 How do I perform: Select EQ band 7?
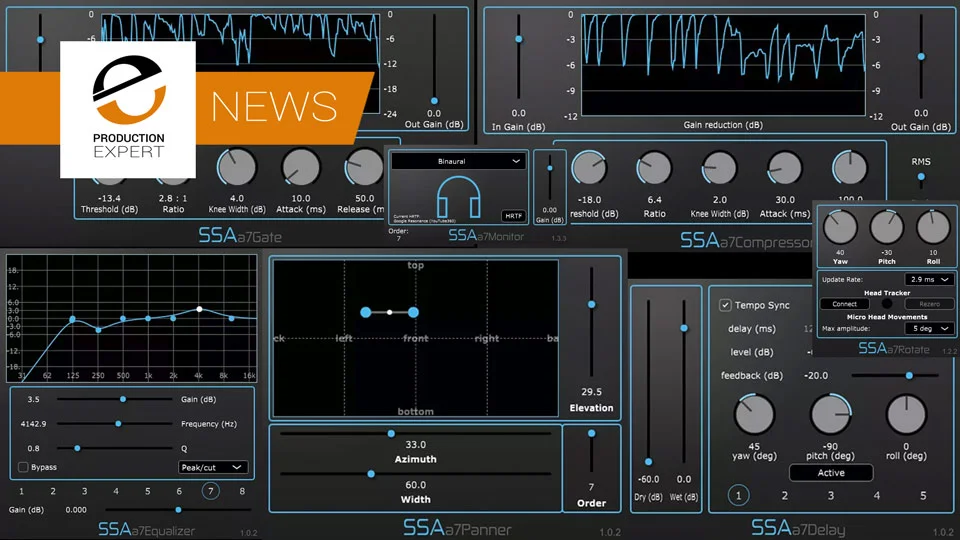tap(211, 491)
